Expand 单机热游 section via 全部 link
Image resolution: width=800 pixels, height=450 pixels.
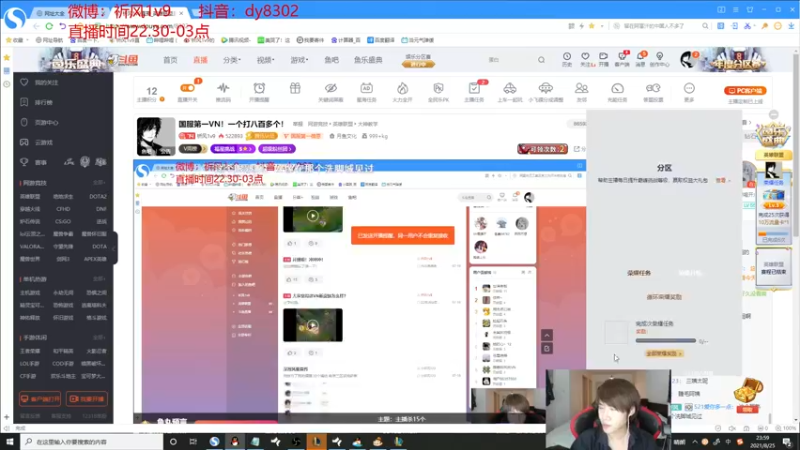point(99,279)
